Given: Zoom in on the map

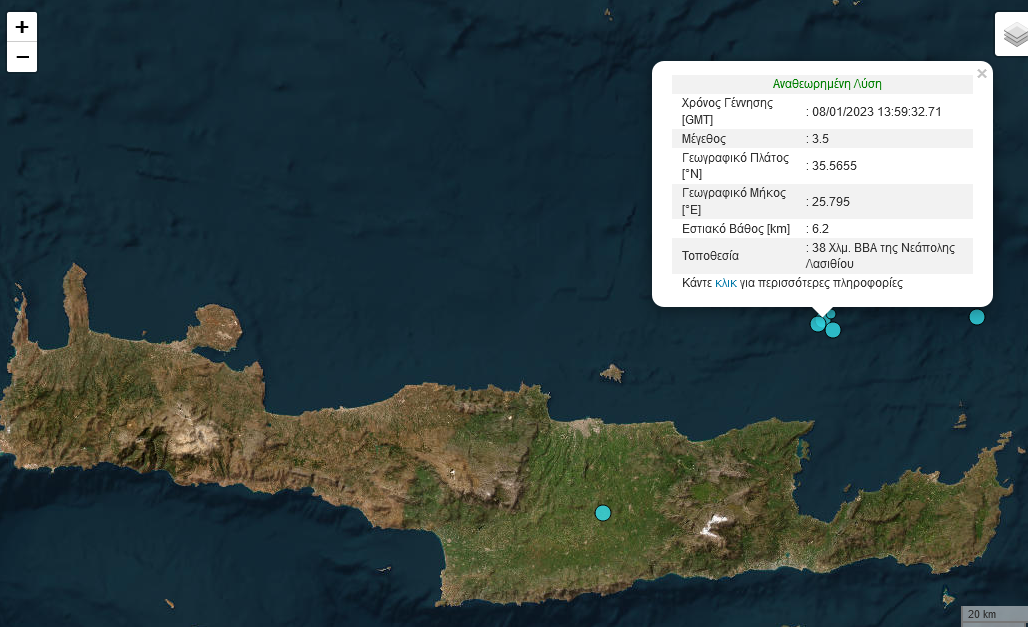Looking at the screenshot, I should pos(22,27).
